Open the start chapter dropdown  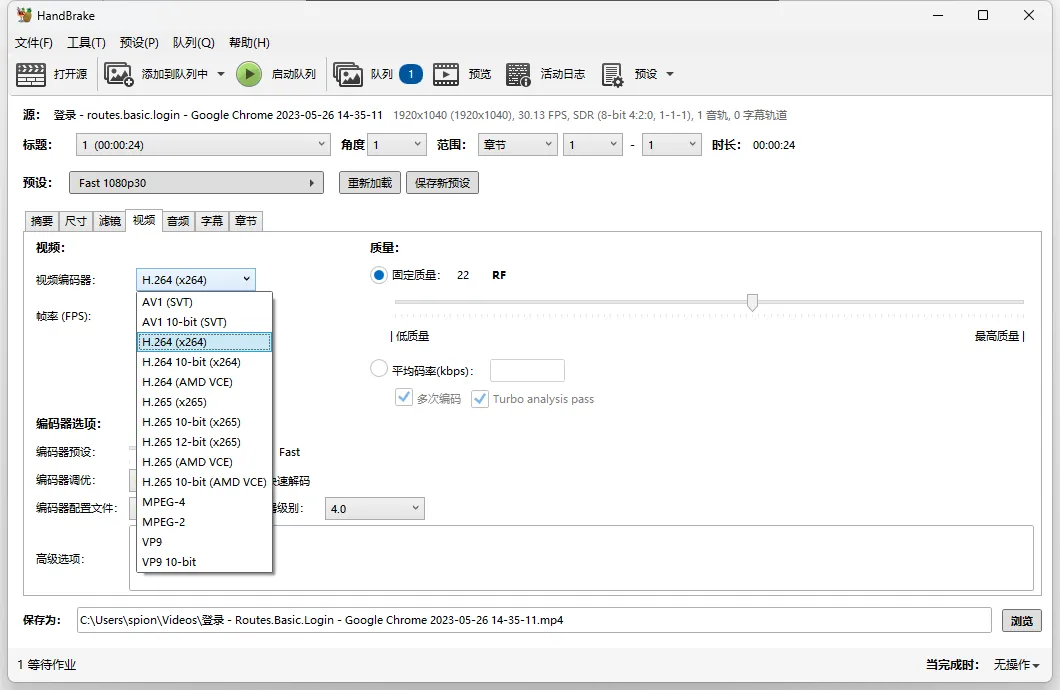coord(593,145)
